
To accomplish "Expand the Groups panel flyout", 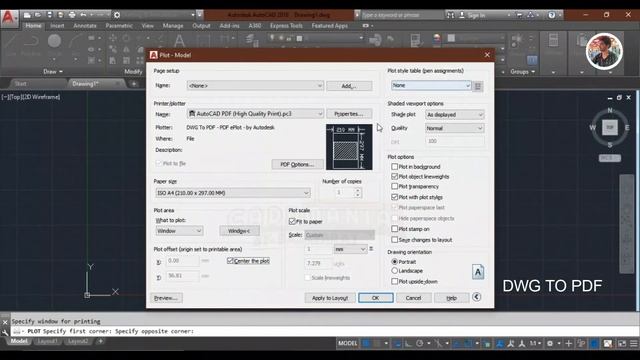I will coord(522,71).
